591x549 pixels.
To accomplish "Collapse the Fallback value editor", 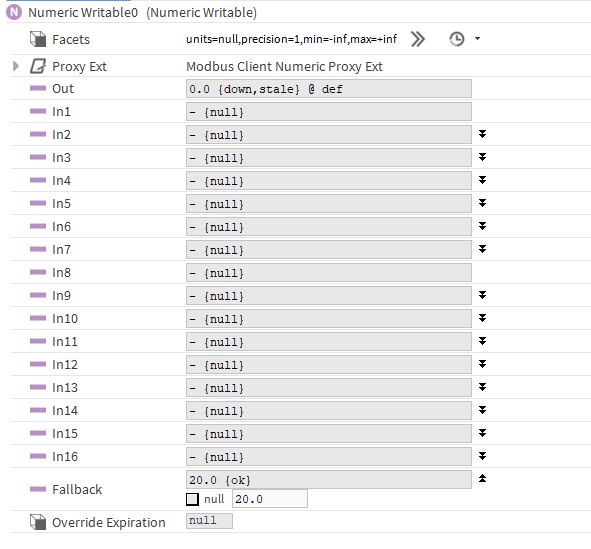I will pos(482,479).
